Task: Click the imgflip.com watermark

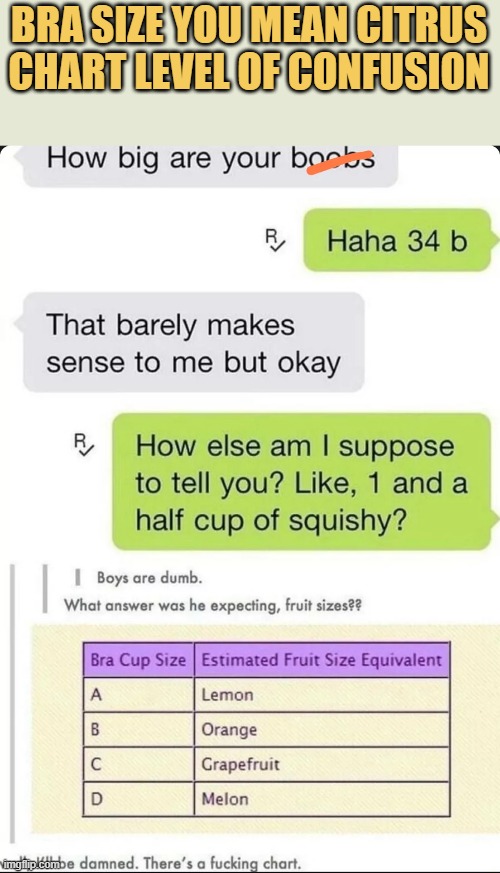Action: (x=29, y=864)
